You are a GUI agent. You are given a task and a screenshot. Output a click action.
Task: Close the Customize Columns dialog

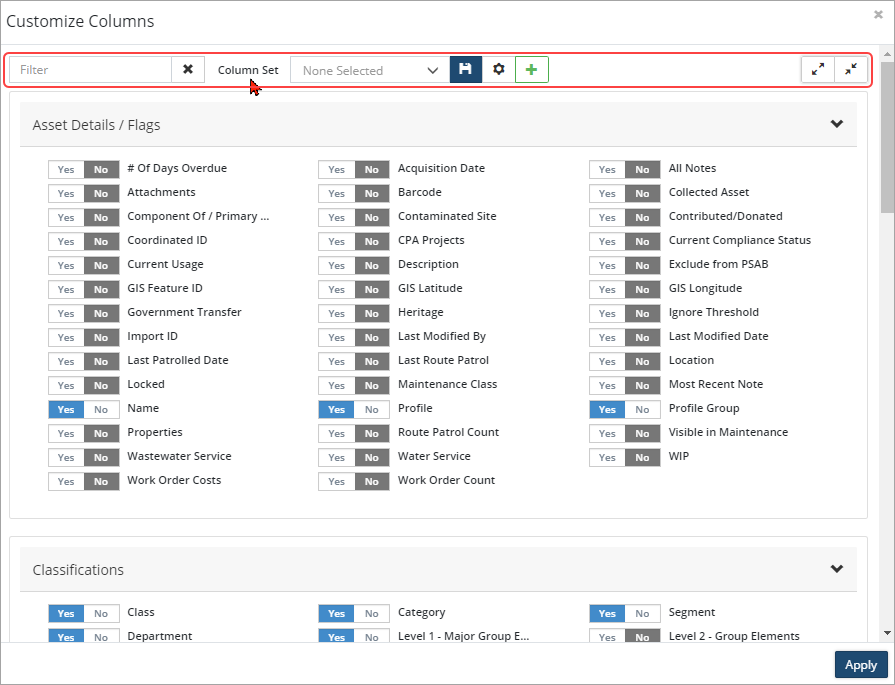click(878, 15)
